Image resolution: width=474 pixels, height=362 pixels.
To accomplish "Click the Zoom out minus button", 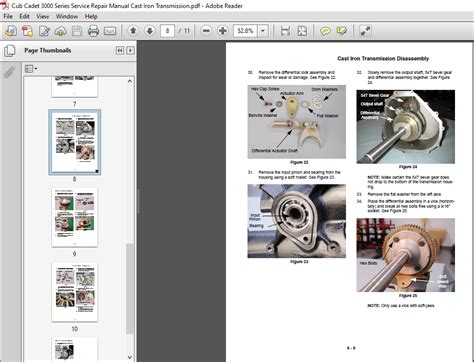I will tap(206, 31).
